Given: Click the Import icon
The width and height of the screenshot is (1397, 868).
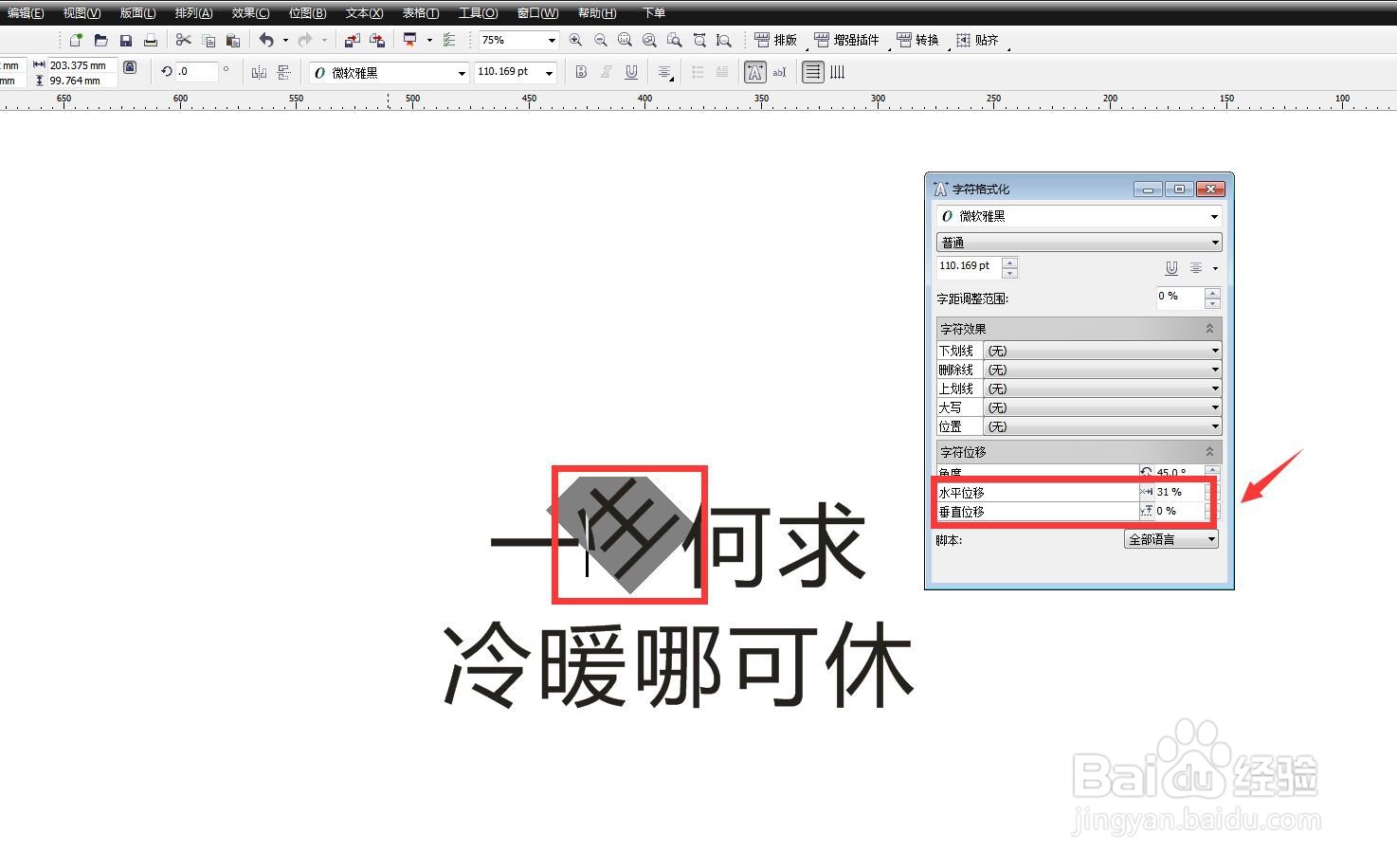Looking at the screenshot, I should coord(352,40).
